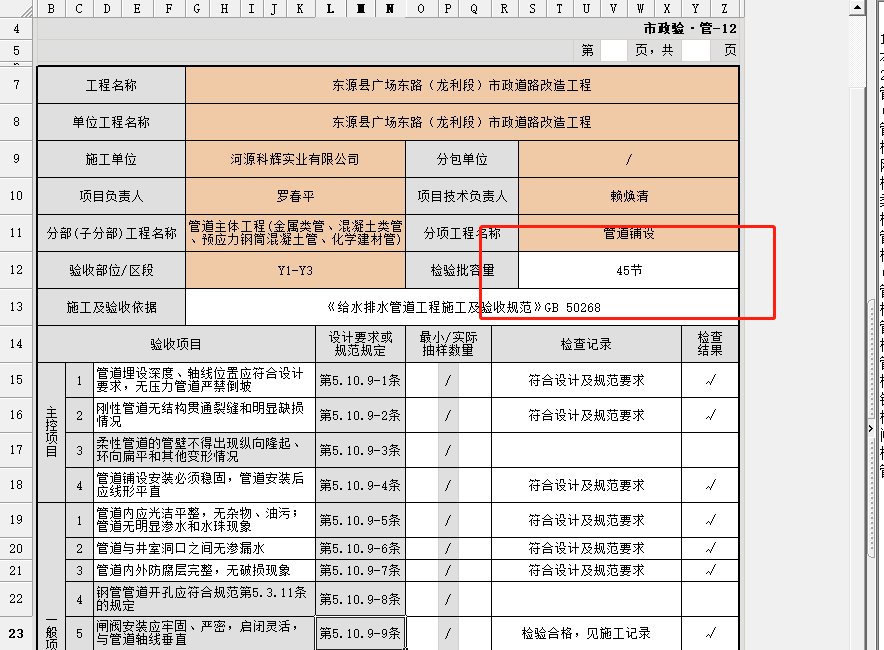Screen dimensions: 884x650
Task: Select the 最小/实际抽样数量 header cell
Action: [448, 344]
